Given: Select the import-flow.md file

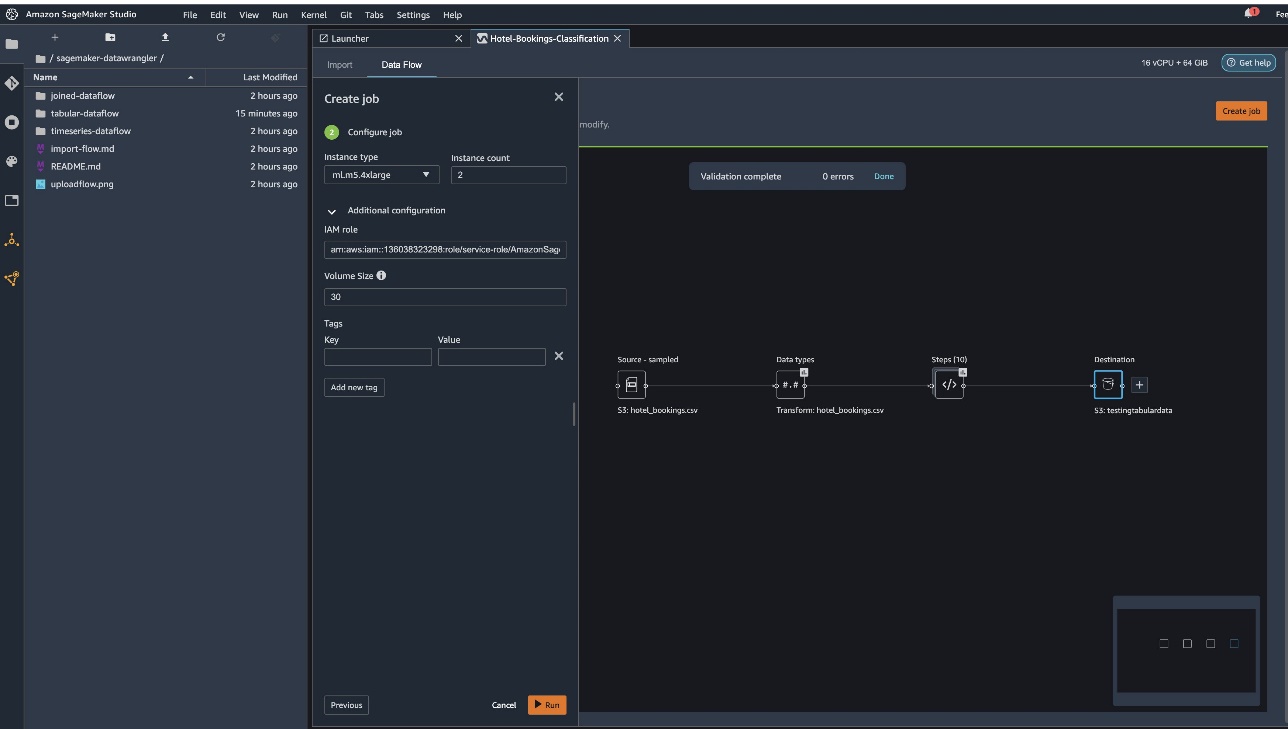Looking at the screenshot, I should pos(165,149).
